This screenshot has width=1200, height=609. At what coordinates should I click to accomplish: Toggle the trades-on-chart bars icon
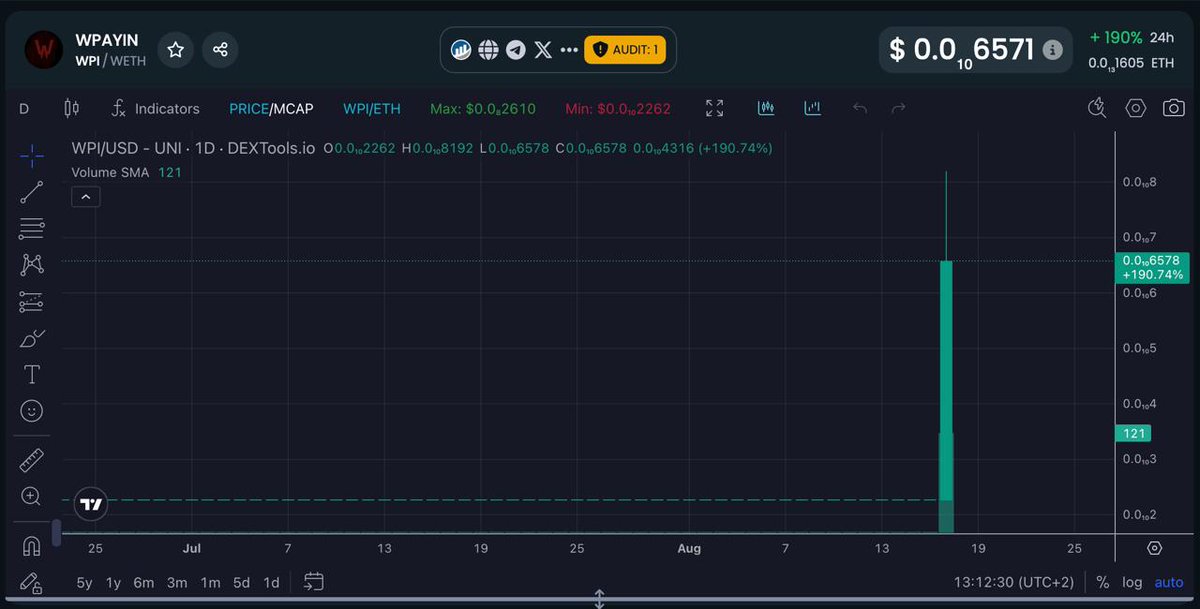[x=767, y=108]
